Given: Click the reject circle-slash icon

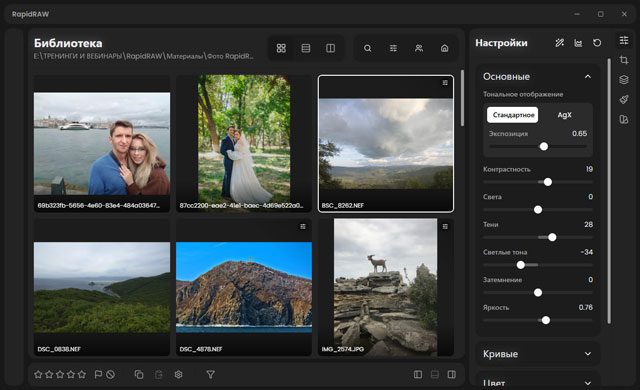Looking at the screenshot, I should 111,374.
